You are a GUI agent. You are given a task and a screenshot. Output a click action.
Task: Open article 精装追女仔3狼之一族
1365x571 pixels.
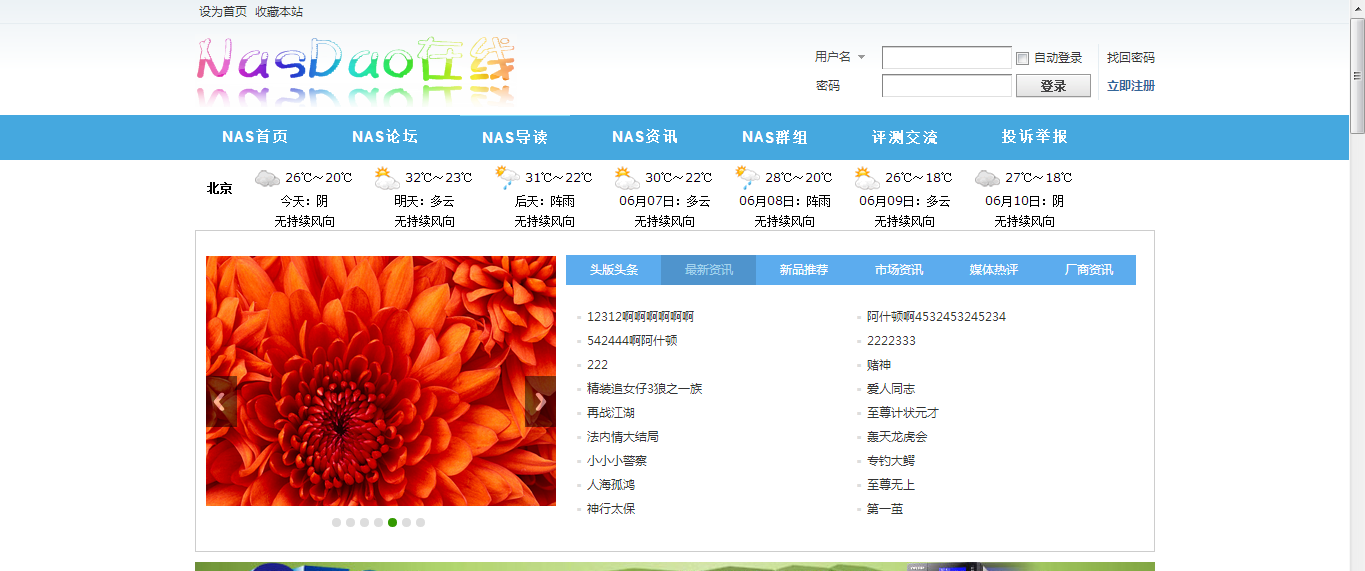click(x=645, y=389)
